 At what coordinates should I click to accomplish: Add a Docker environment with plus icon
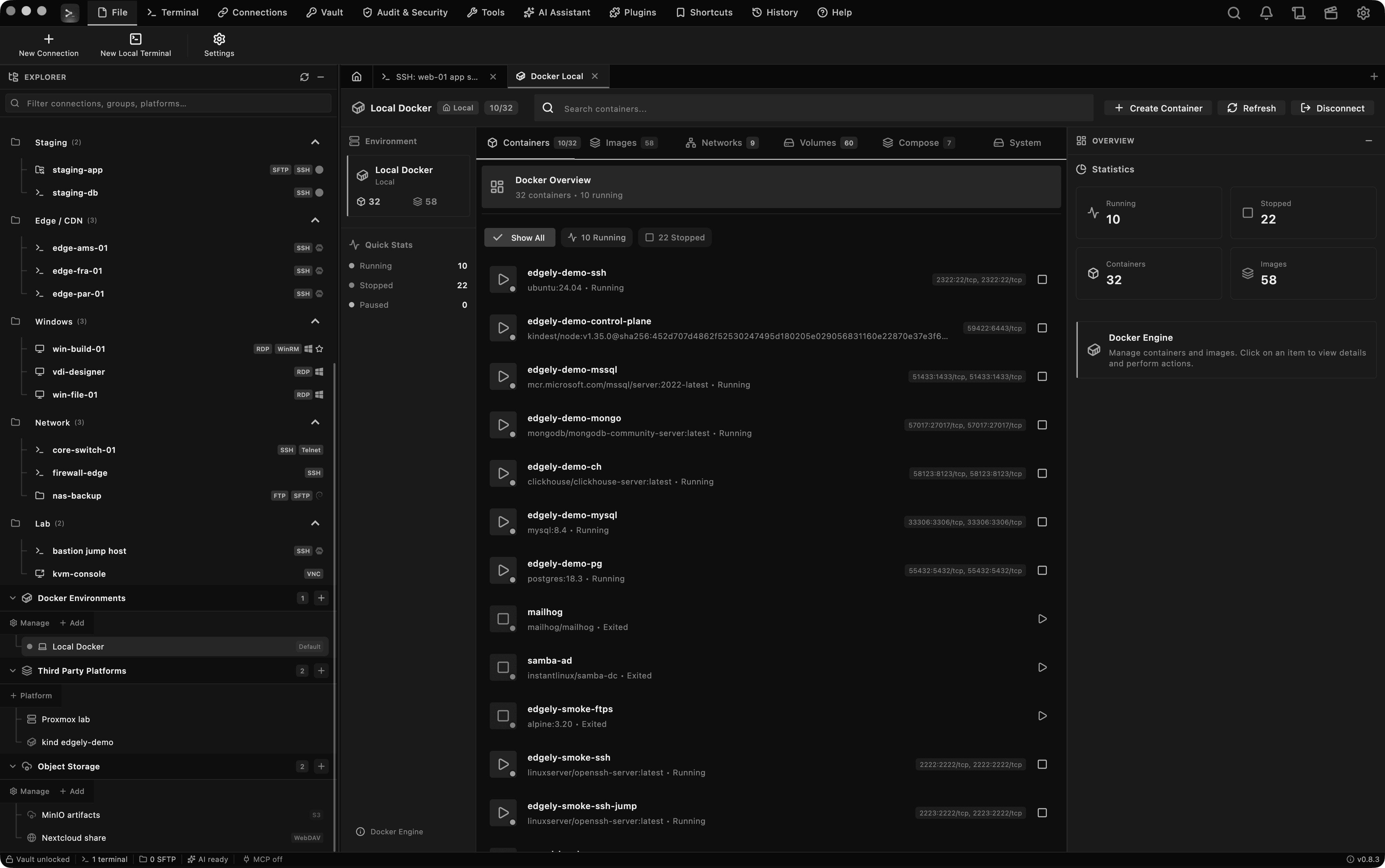(x=322, y=598)
